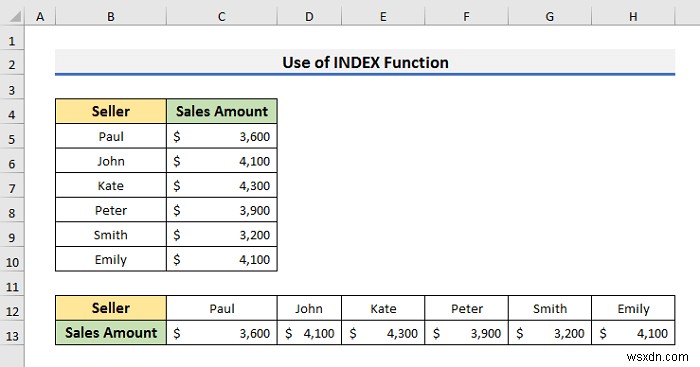Click the 'Use of INDEX Function' title cell
The image size is (700, 367).
[x=365, y=63]
